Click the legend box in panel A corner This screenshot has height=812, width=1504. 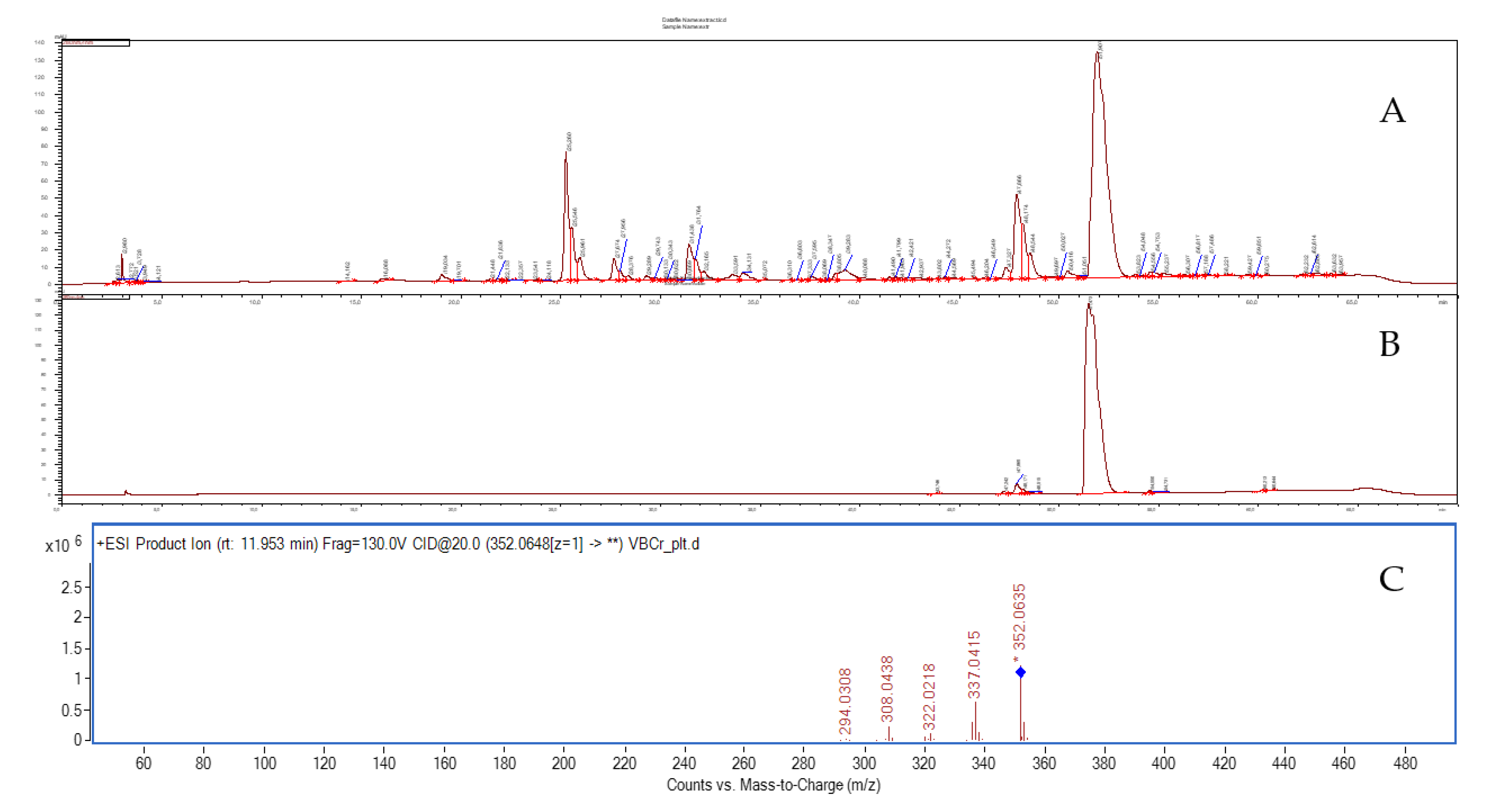coord(95,43)
